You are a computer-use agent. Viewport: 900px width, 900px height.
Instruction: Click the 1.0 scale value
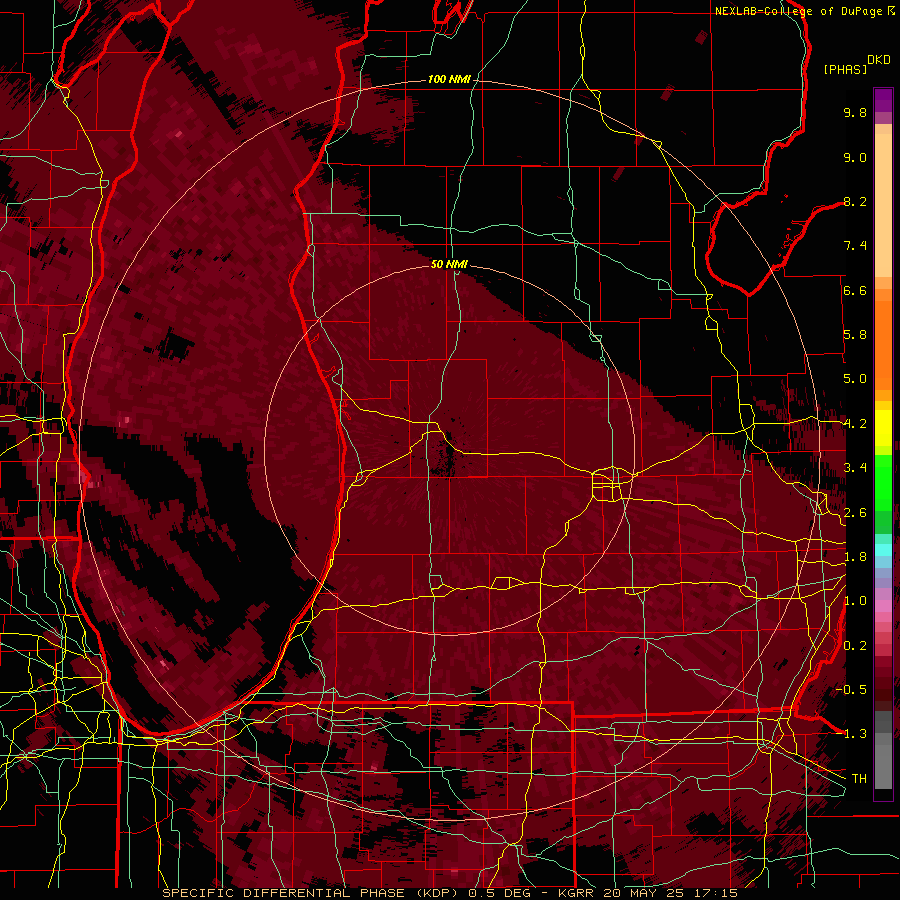tap(855, 601)
